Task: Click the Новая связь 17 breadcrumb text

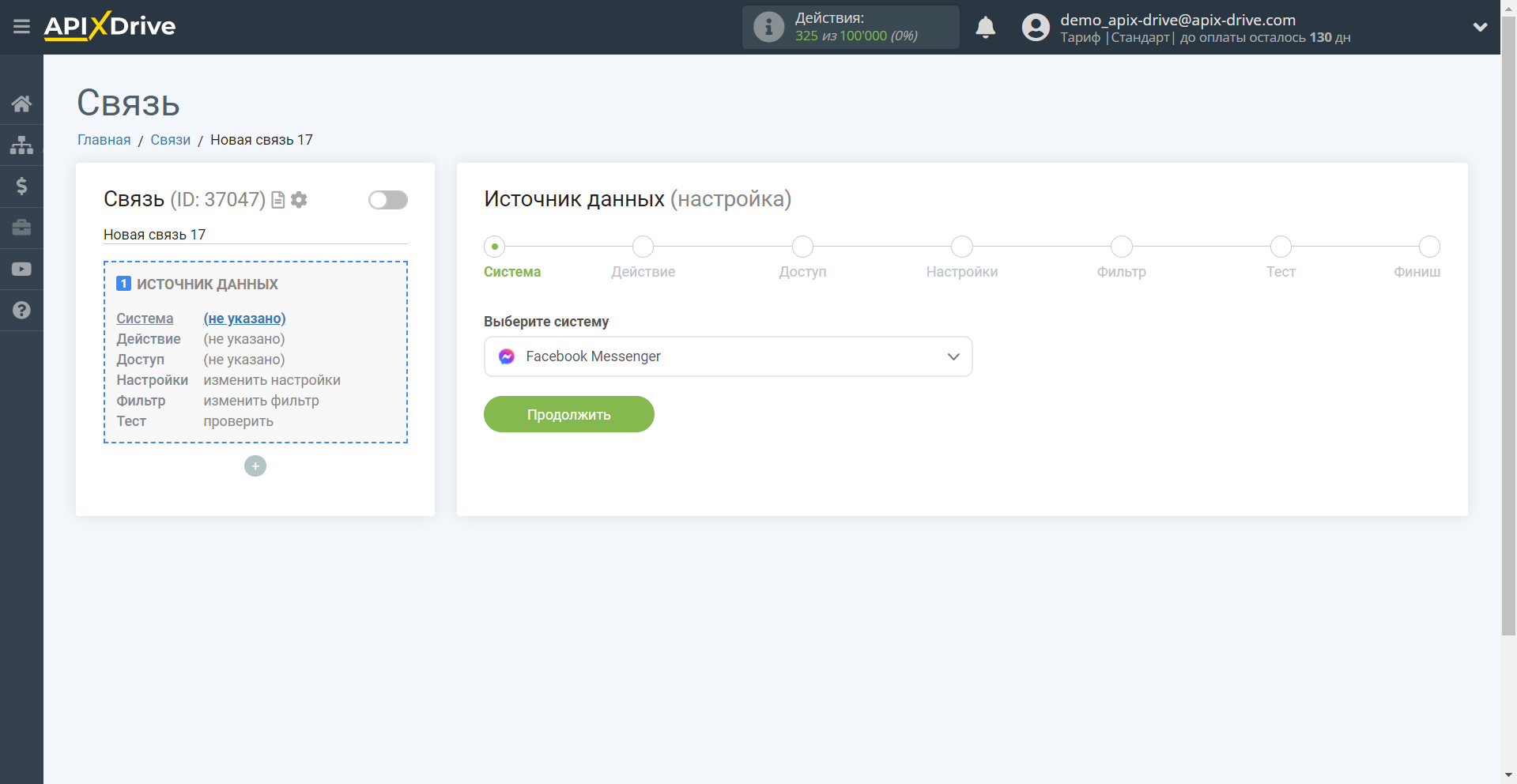Action: pyautogui.click(x=262, y=140)
